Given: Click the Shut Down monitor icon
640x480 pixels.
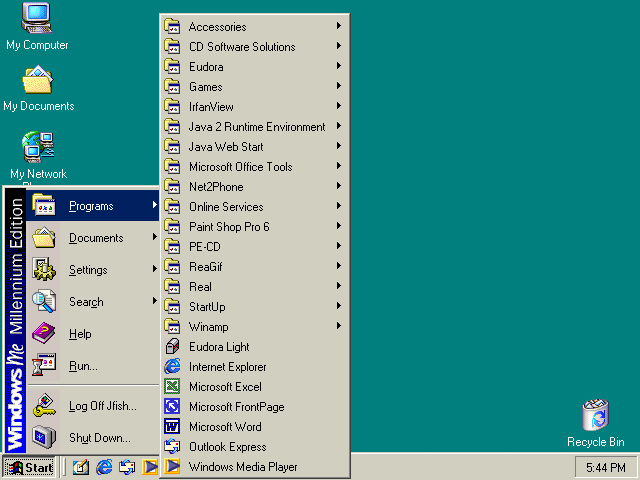Looking at the screenshot, I should tap(44, 437).
